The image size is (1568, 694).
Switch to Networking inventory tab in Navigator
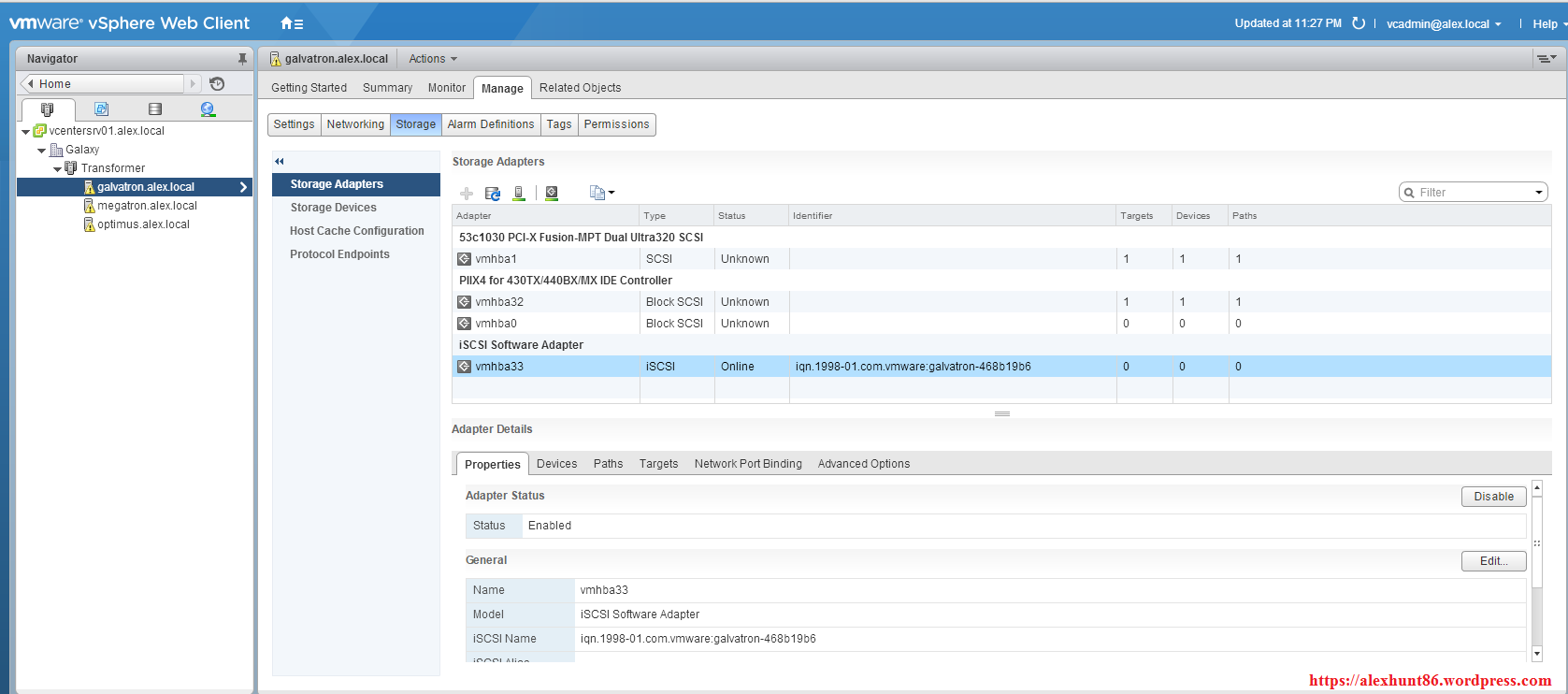pyautogui.click(x=208, y=109)
